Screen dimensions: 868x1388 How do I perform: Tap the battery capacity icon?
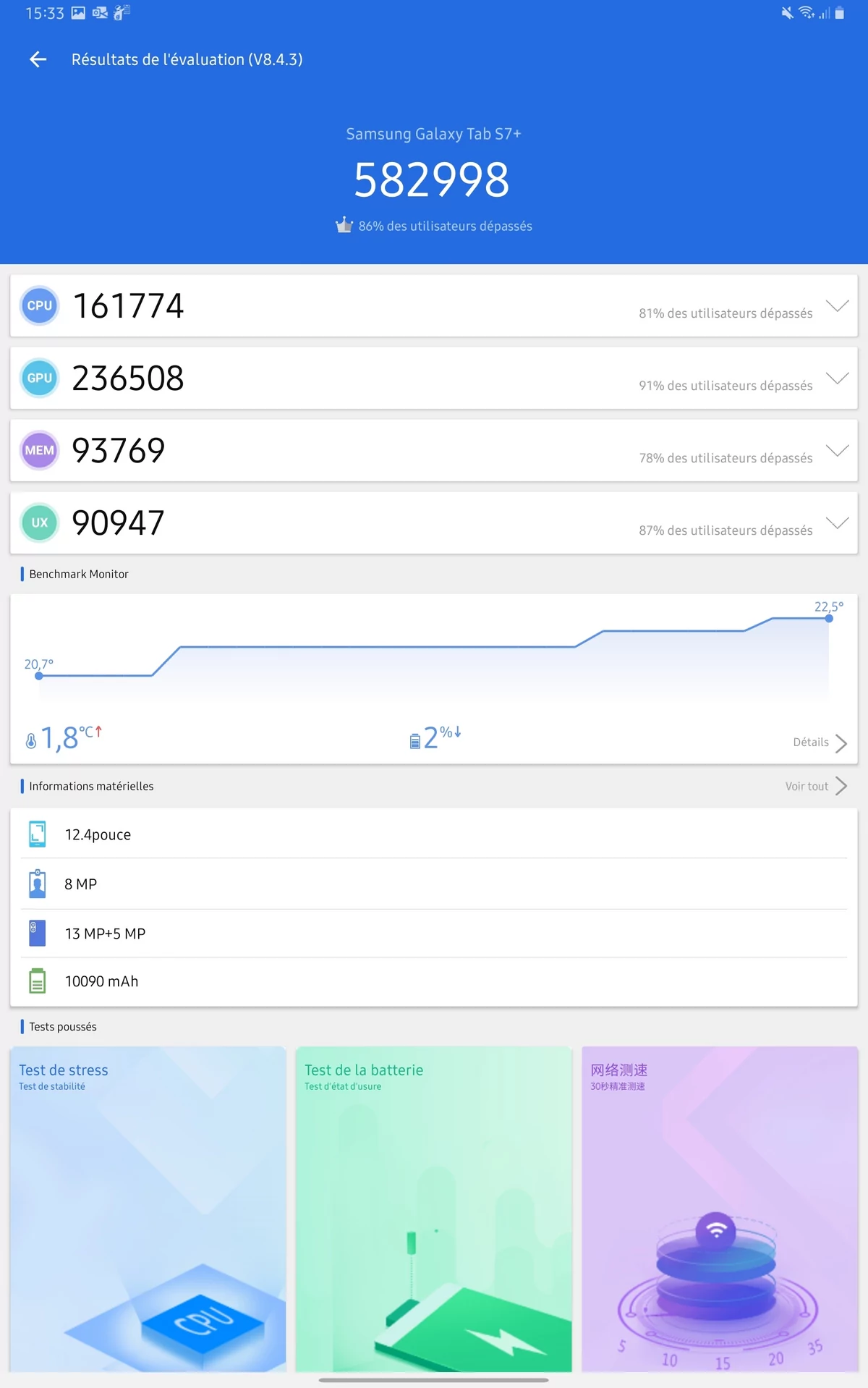[38, 981]
